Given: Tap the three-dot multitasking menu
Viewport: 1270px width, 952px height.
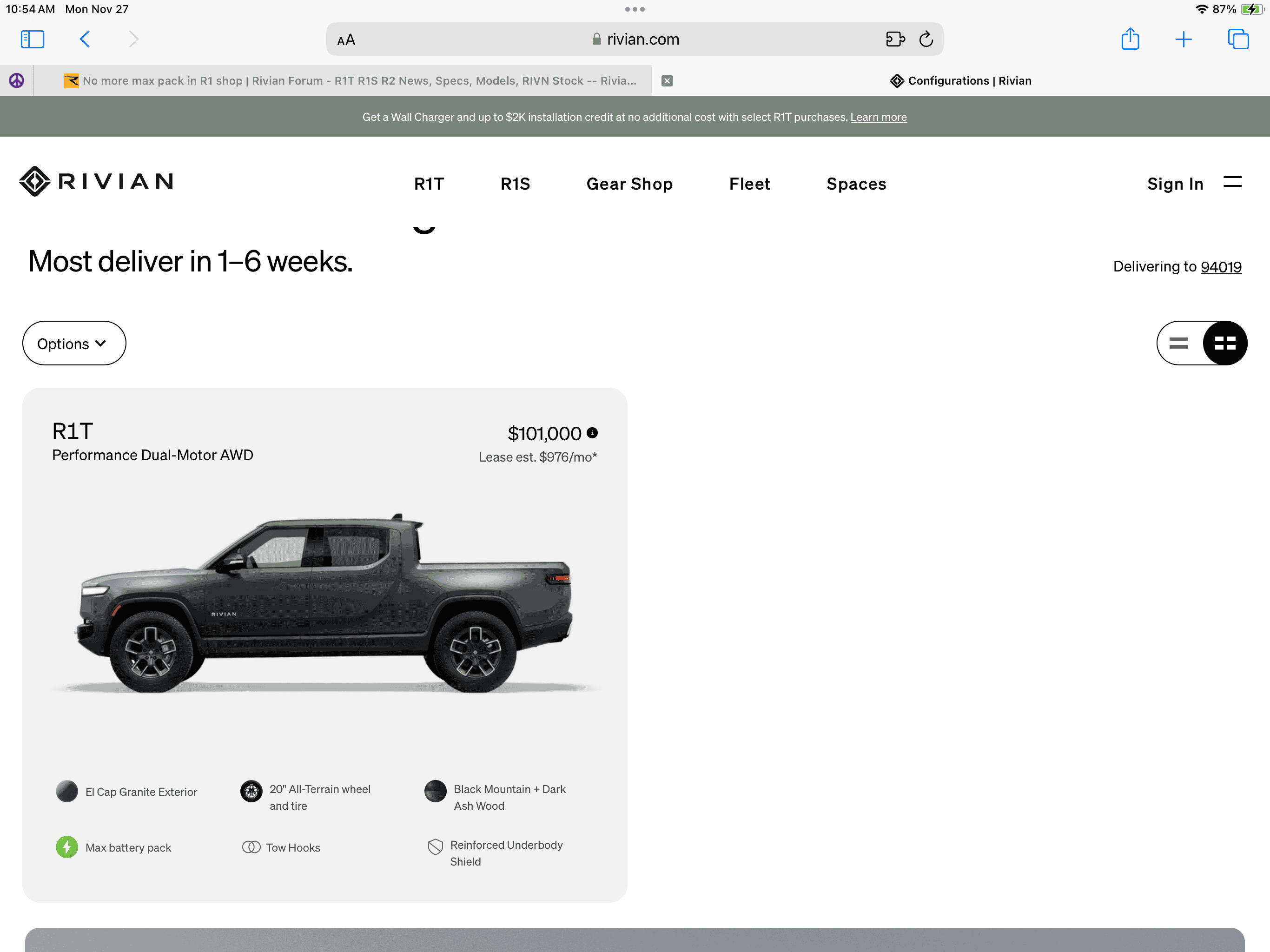Looking at the screenshot, I should point(635,9).
